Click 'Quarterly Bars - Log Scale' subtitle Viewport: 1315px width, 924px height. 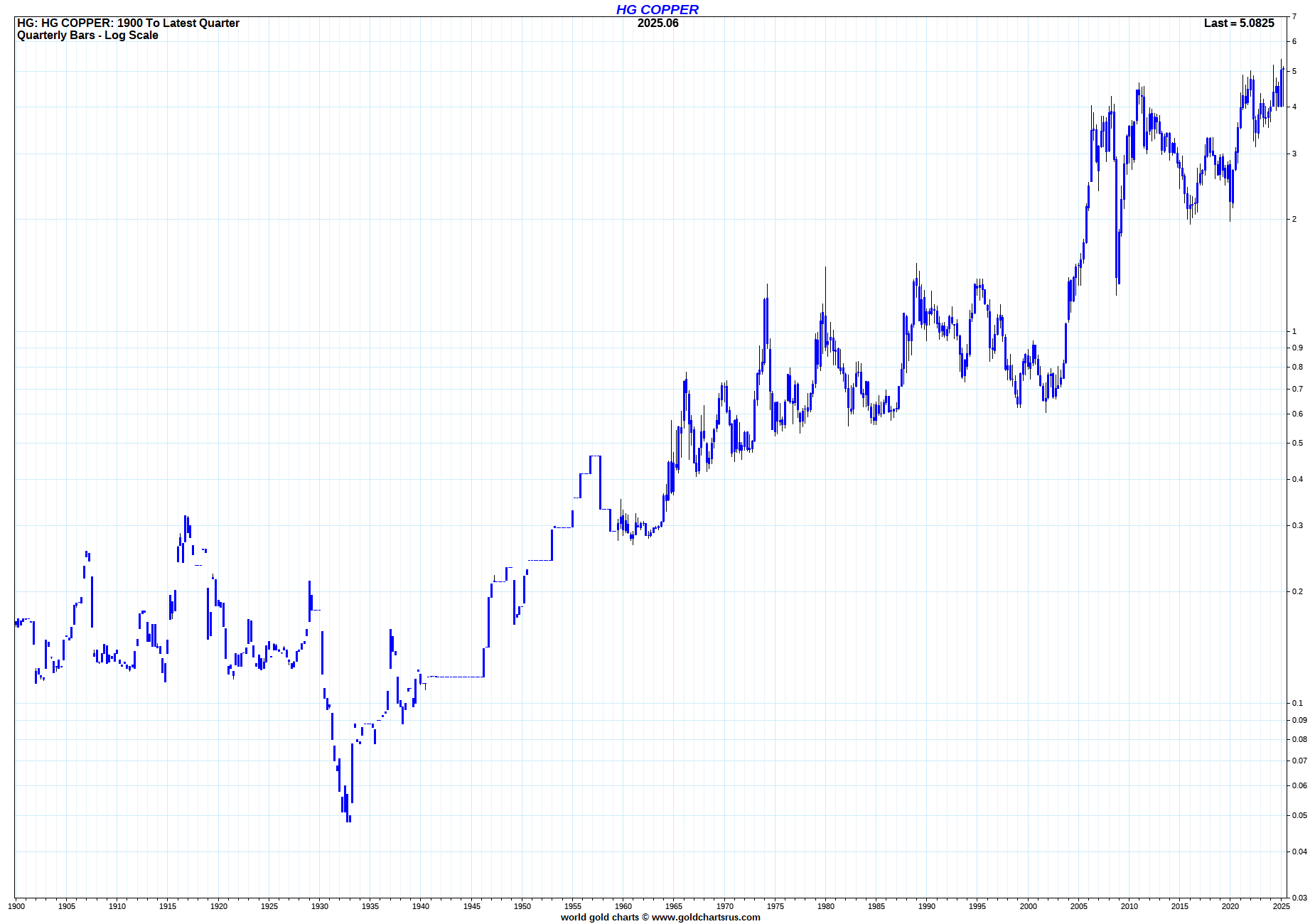tap(87, 35)
